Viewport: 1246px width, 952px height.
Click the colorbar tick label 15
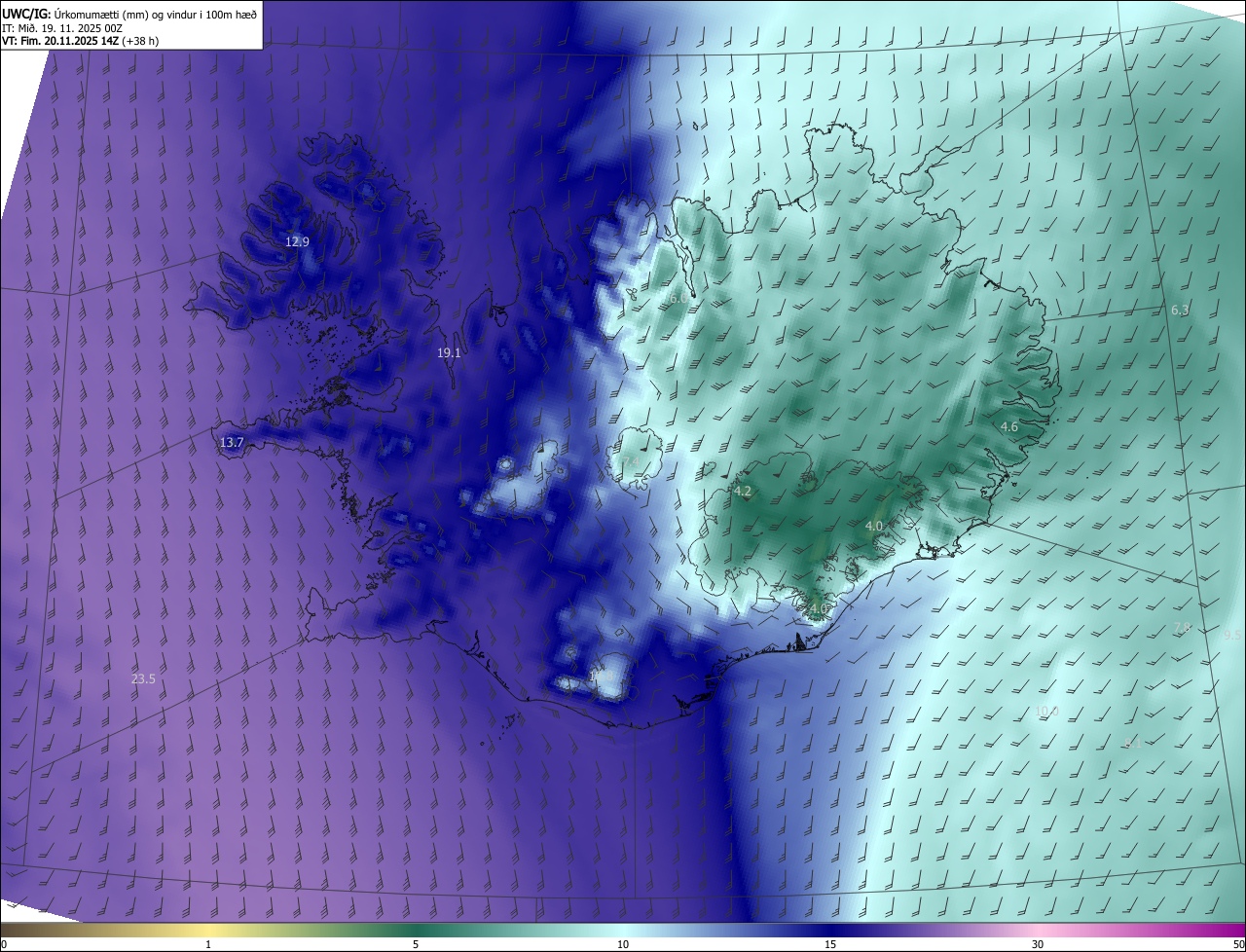(x=830, y=944)
